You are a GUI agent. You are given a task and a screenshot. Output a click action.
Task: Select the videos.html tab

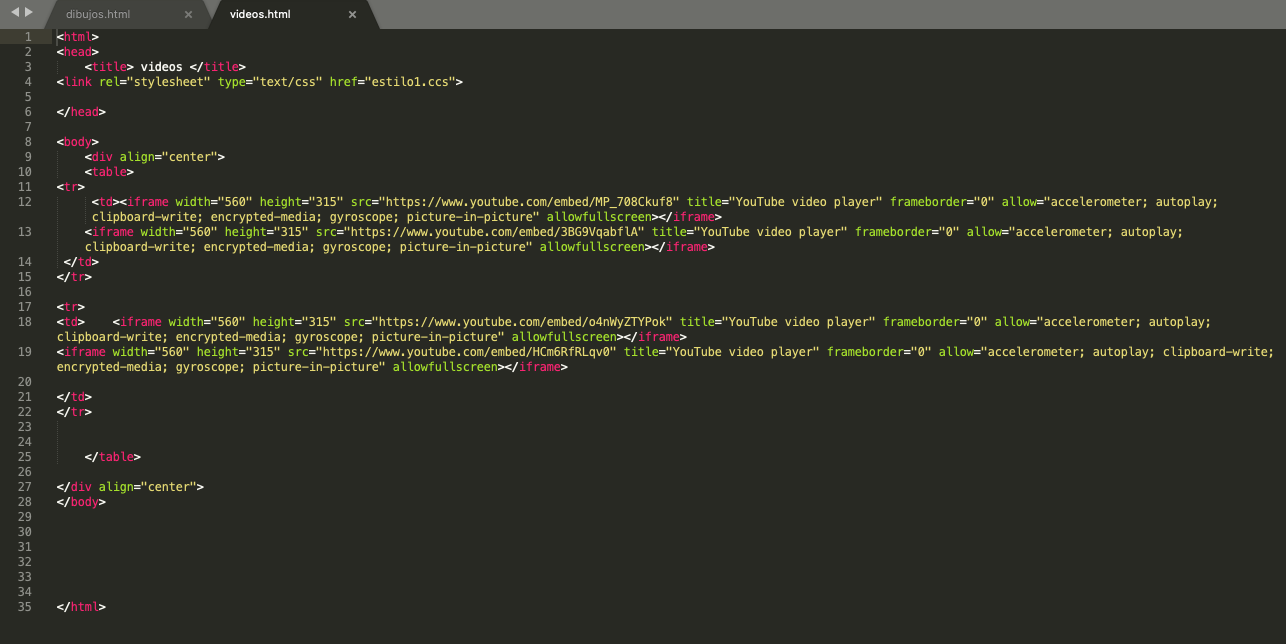click(x=260, y=15)
